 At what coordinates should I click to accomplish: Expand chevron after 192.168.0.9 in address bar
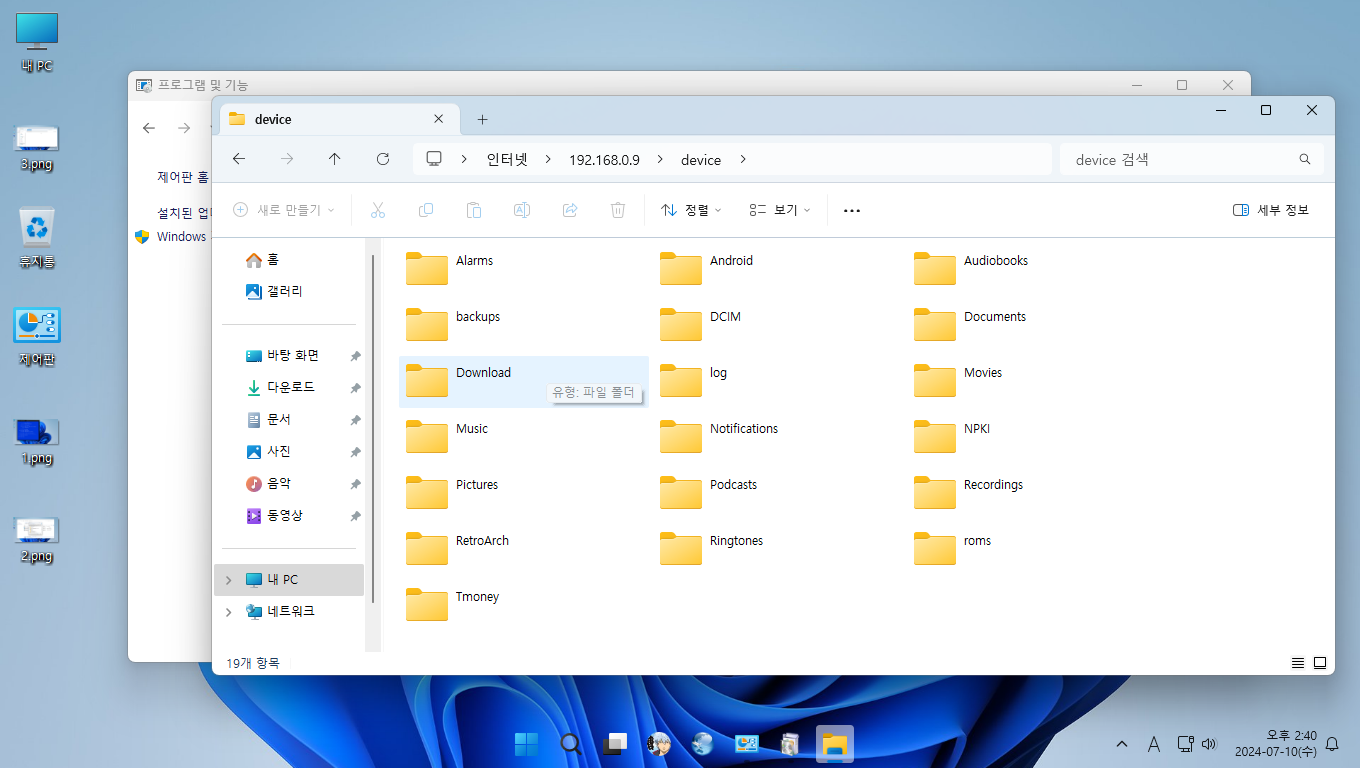(x=660, y=160)
